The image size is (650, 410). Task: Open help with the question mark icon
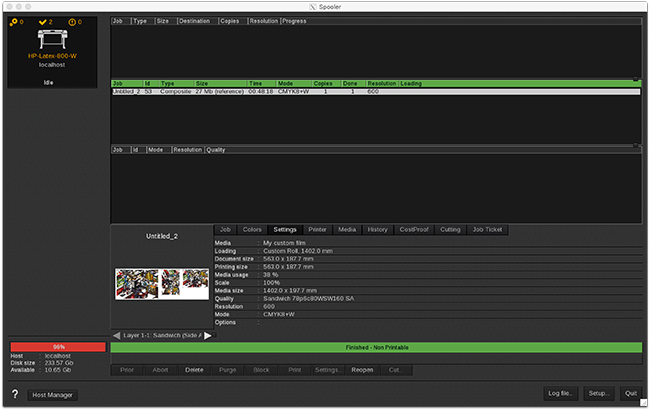tap(14, 394)
